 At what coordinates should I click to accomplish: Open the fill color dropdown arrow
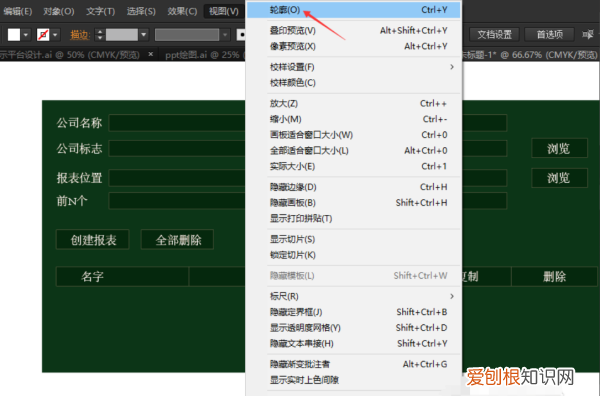26,35
